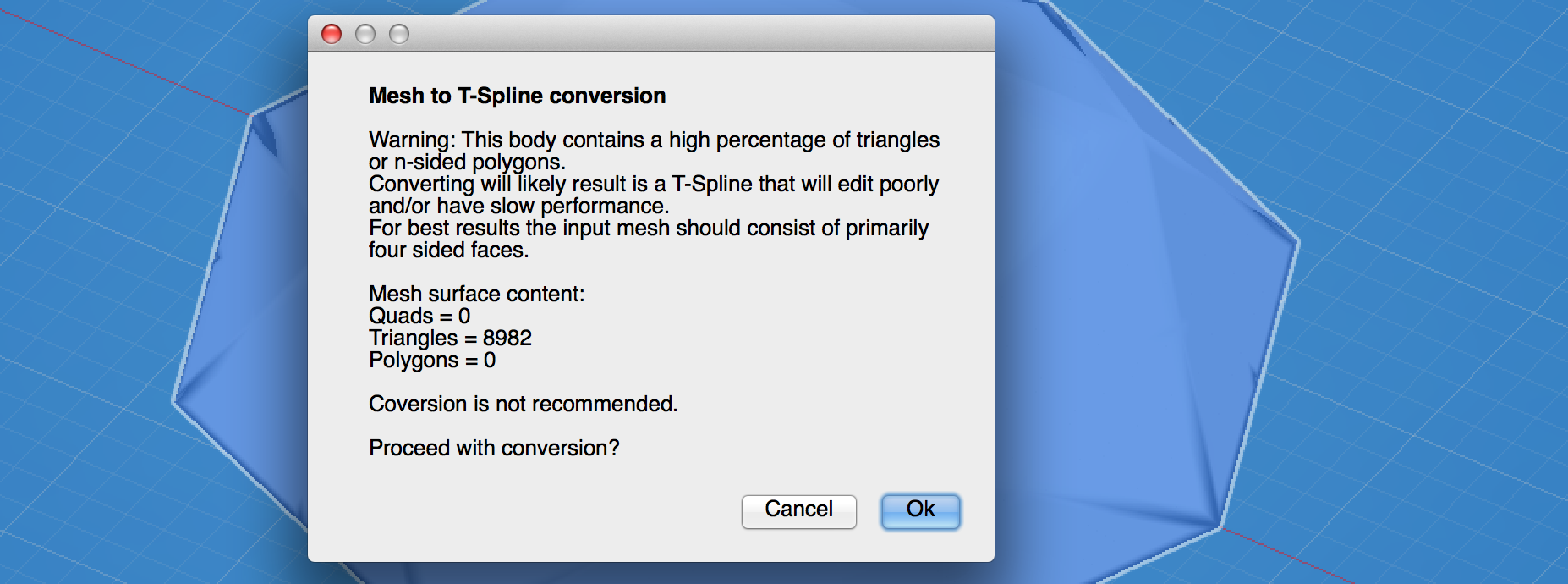Select the Coversion is not recommended text
This screenshot has width=1568, height=584.
coord(523,405)
